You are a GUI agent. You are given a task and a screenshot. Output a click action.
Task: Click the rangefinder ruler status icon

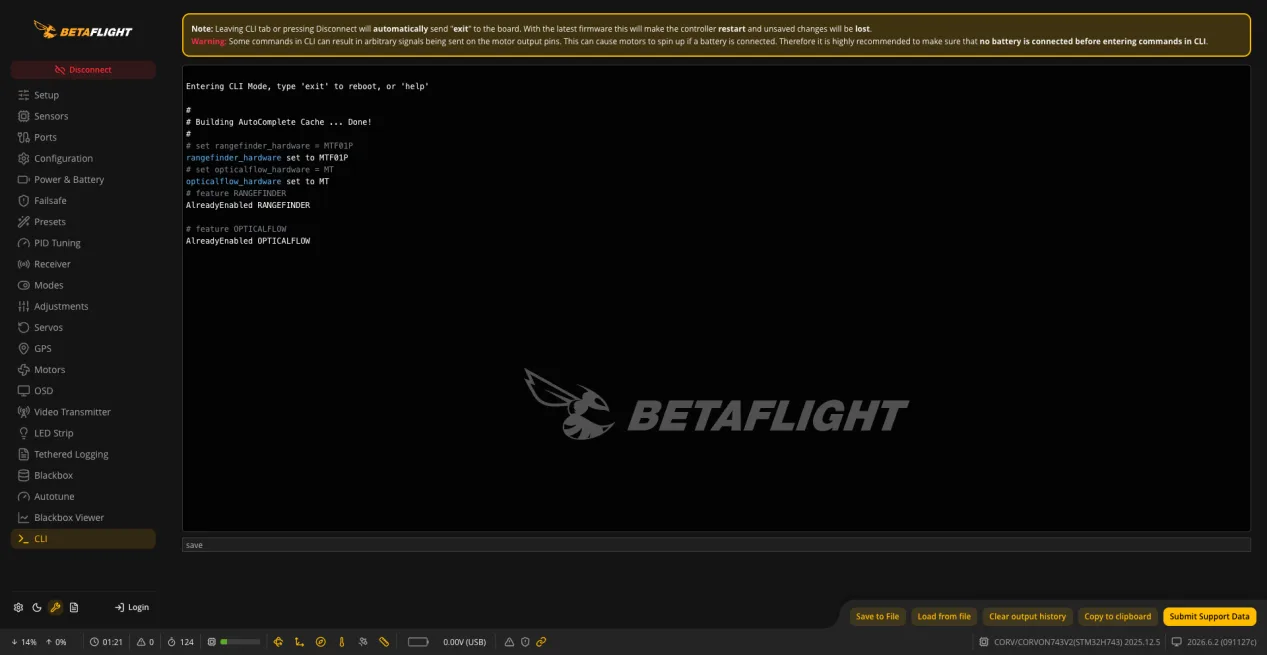tap(383, 641)
